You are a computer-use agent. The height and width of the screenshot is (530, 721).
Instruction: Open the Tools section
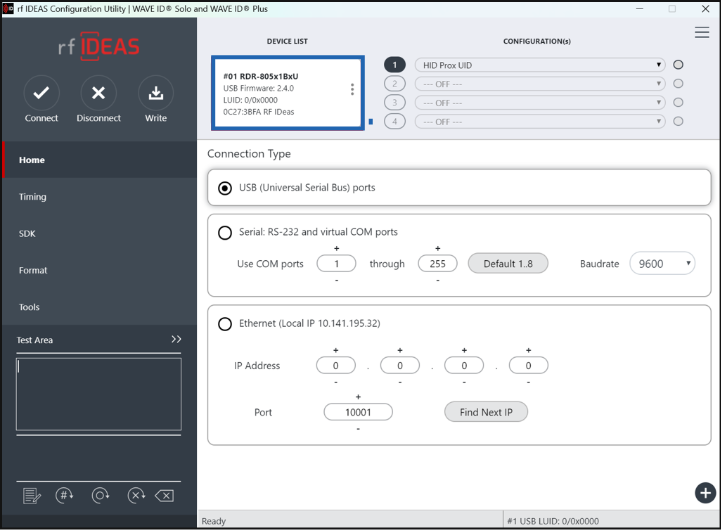point(99,307)
